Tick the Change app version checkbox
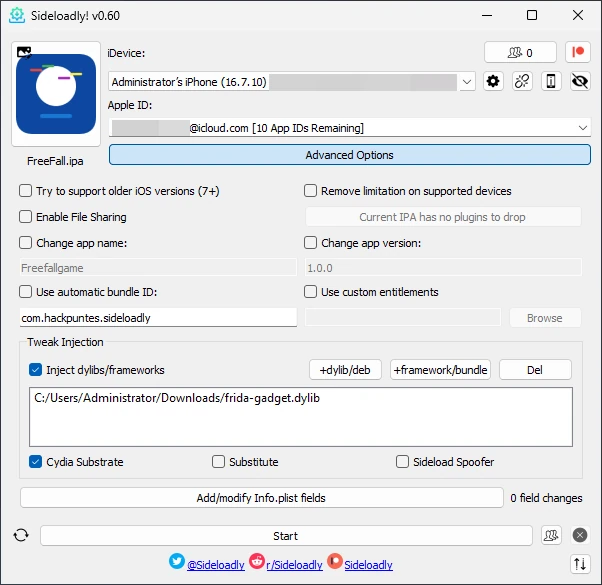Viewport: 602px width, 585px height. click(x=311, y=243)
